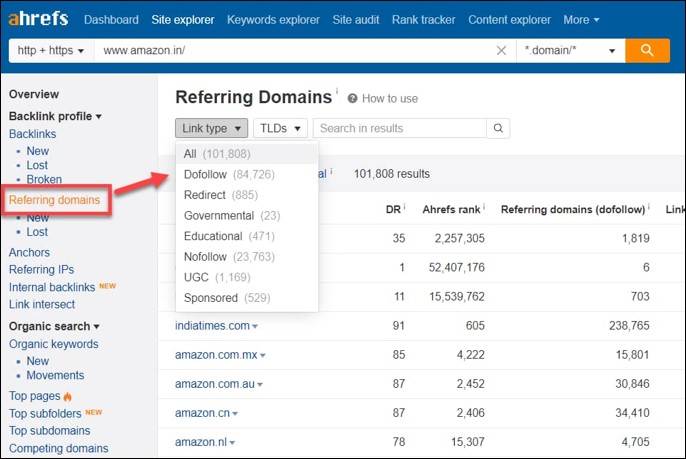
Task: Click the fire icon beside Top pages
Action: pyautogui.click(x=67, y=396)
